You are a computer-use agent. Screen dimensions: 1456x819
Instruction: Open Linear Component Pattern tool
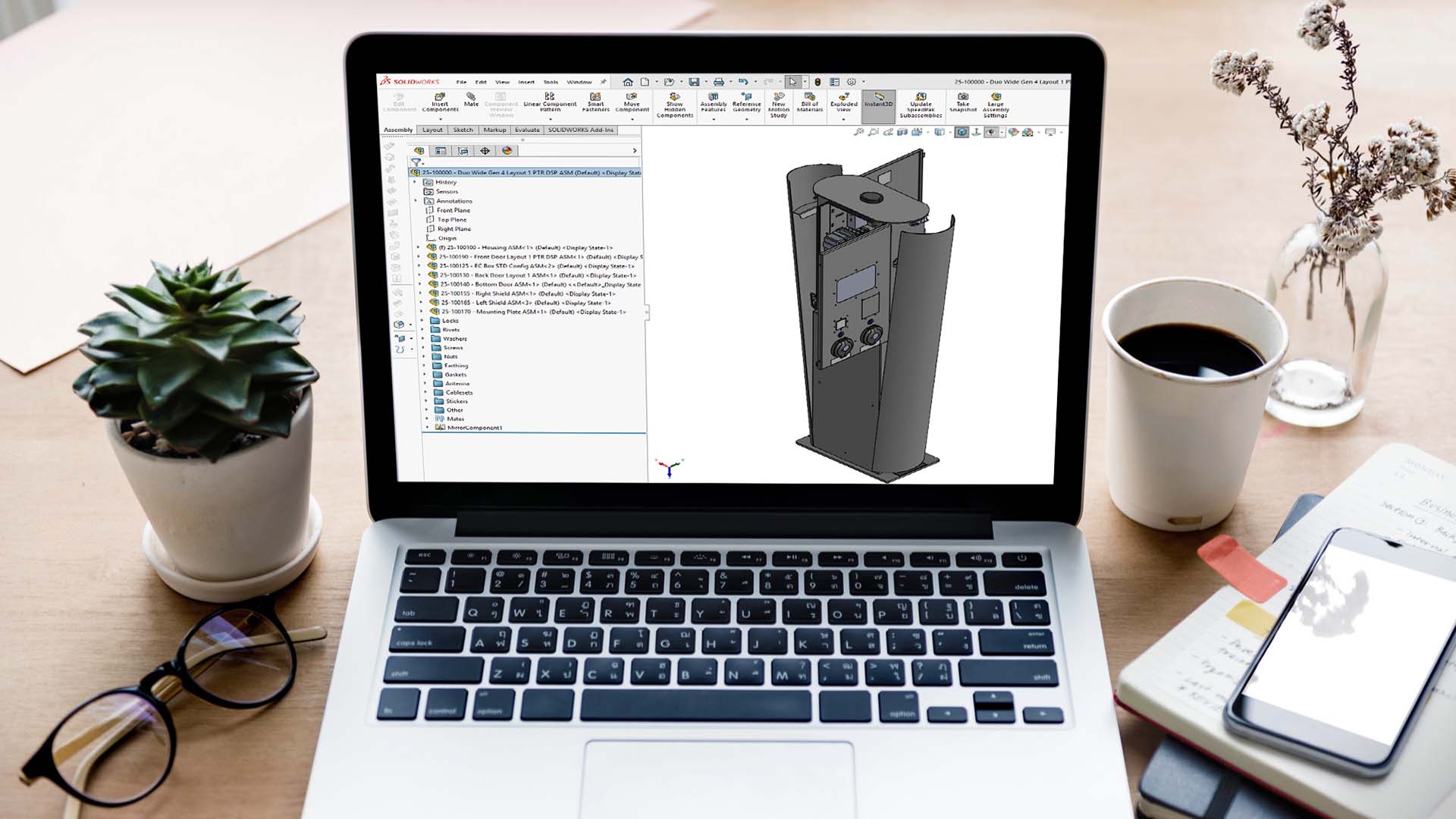coord(550,102)
